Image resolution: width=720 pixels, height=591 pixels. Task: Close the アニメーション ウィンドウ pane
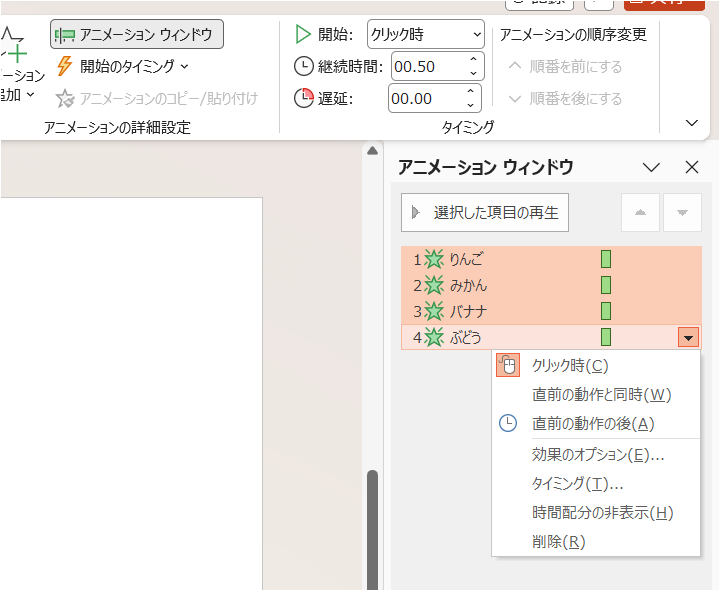691,168
